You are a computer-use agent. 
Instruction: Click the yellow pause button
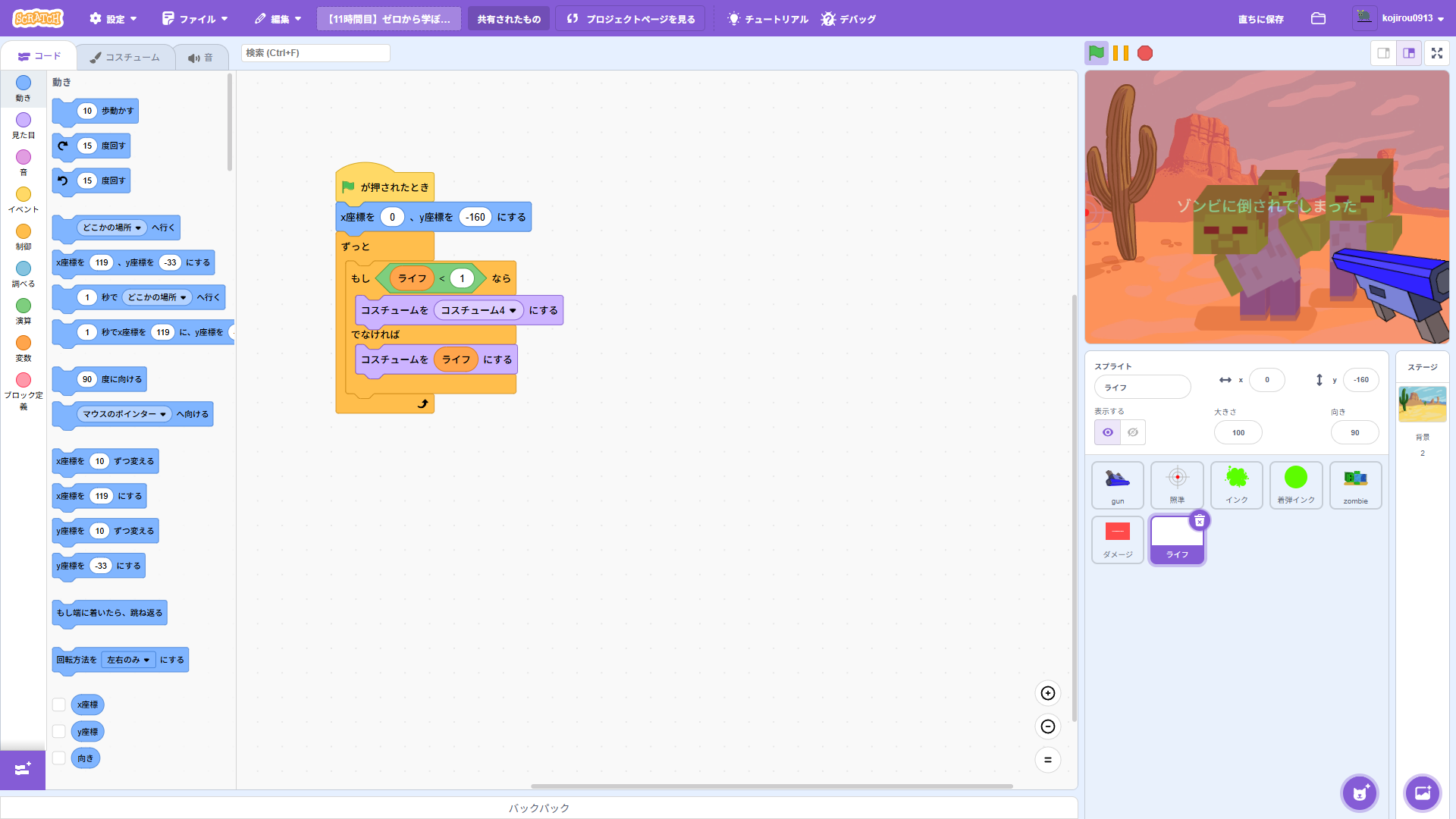(1121, 53)
